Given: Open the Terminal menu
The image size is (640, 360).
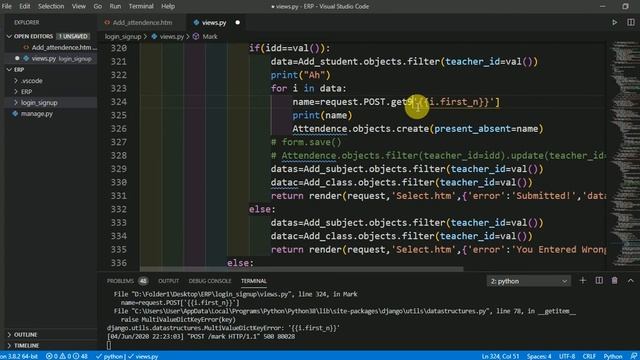Looking at the screenshot, I should 141,7.
